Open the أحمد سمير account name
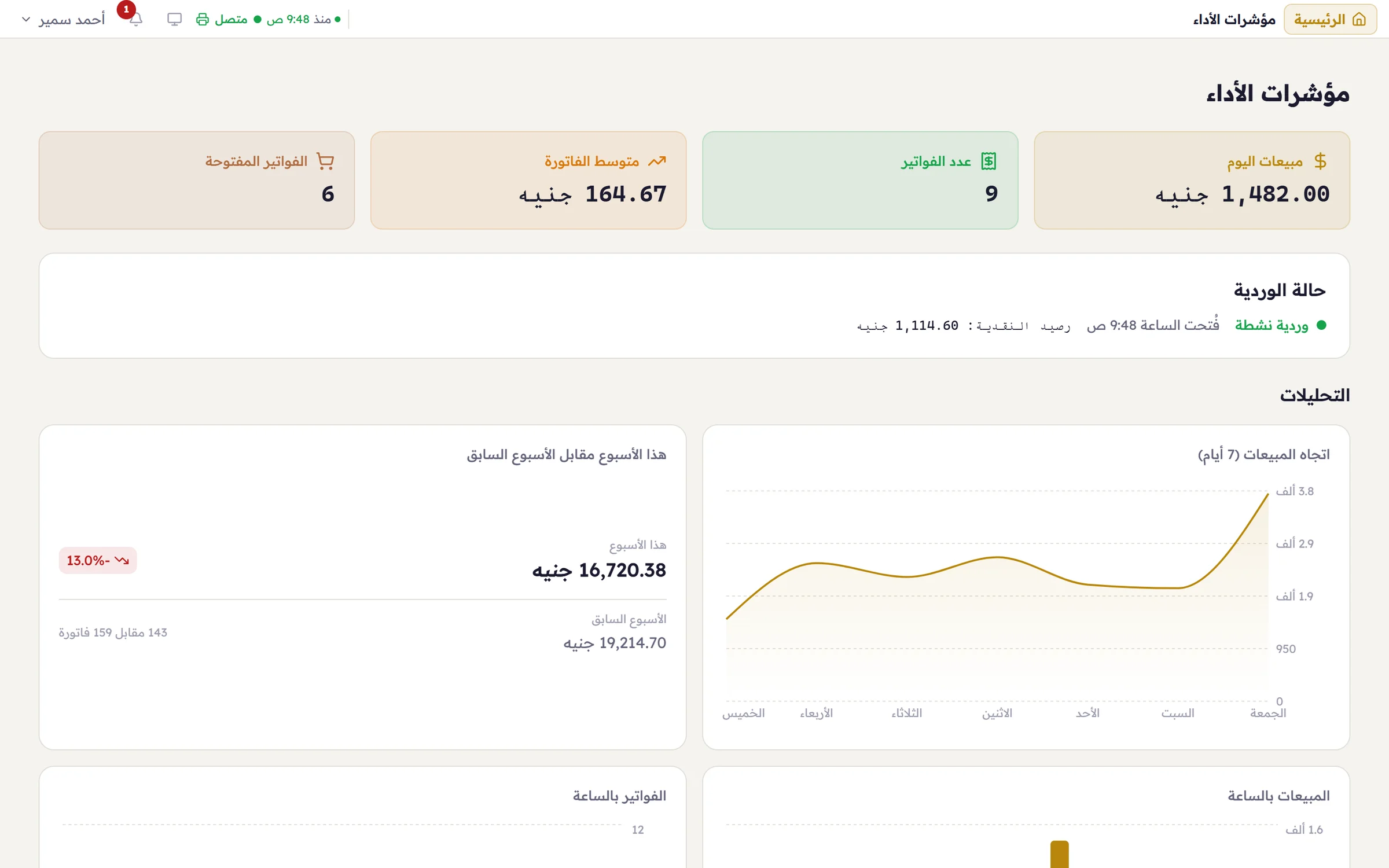The image size is (1389, 868). coord(72,19)
